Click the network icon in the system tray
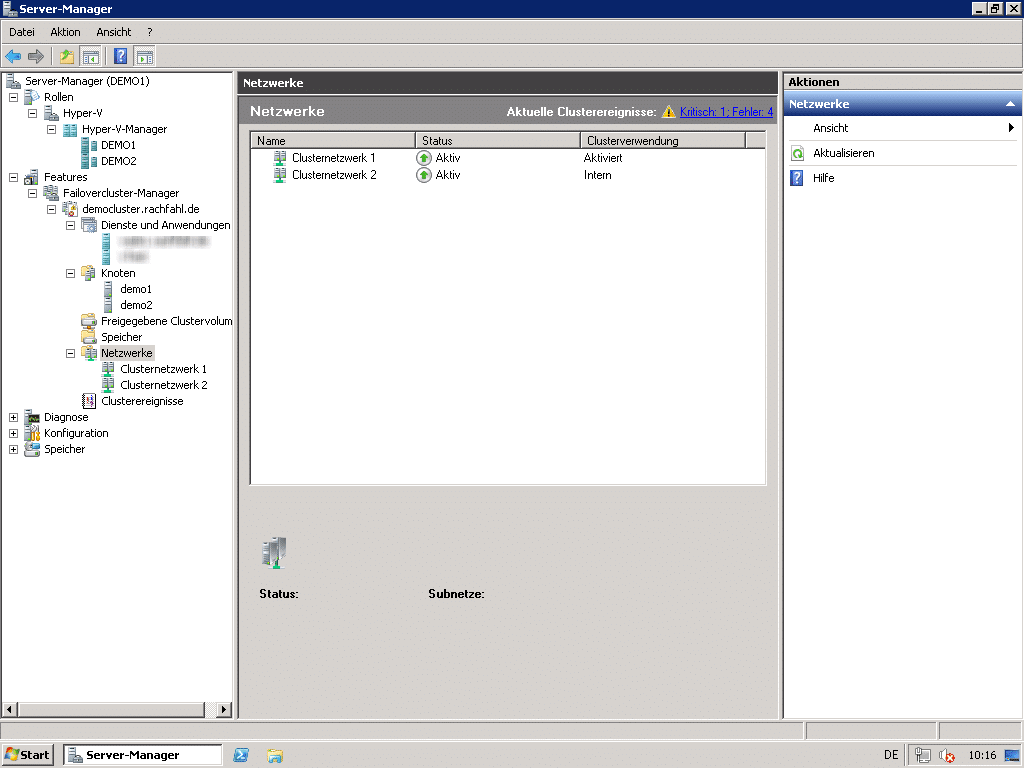 922,755
